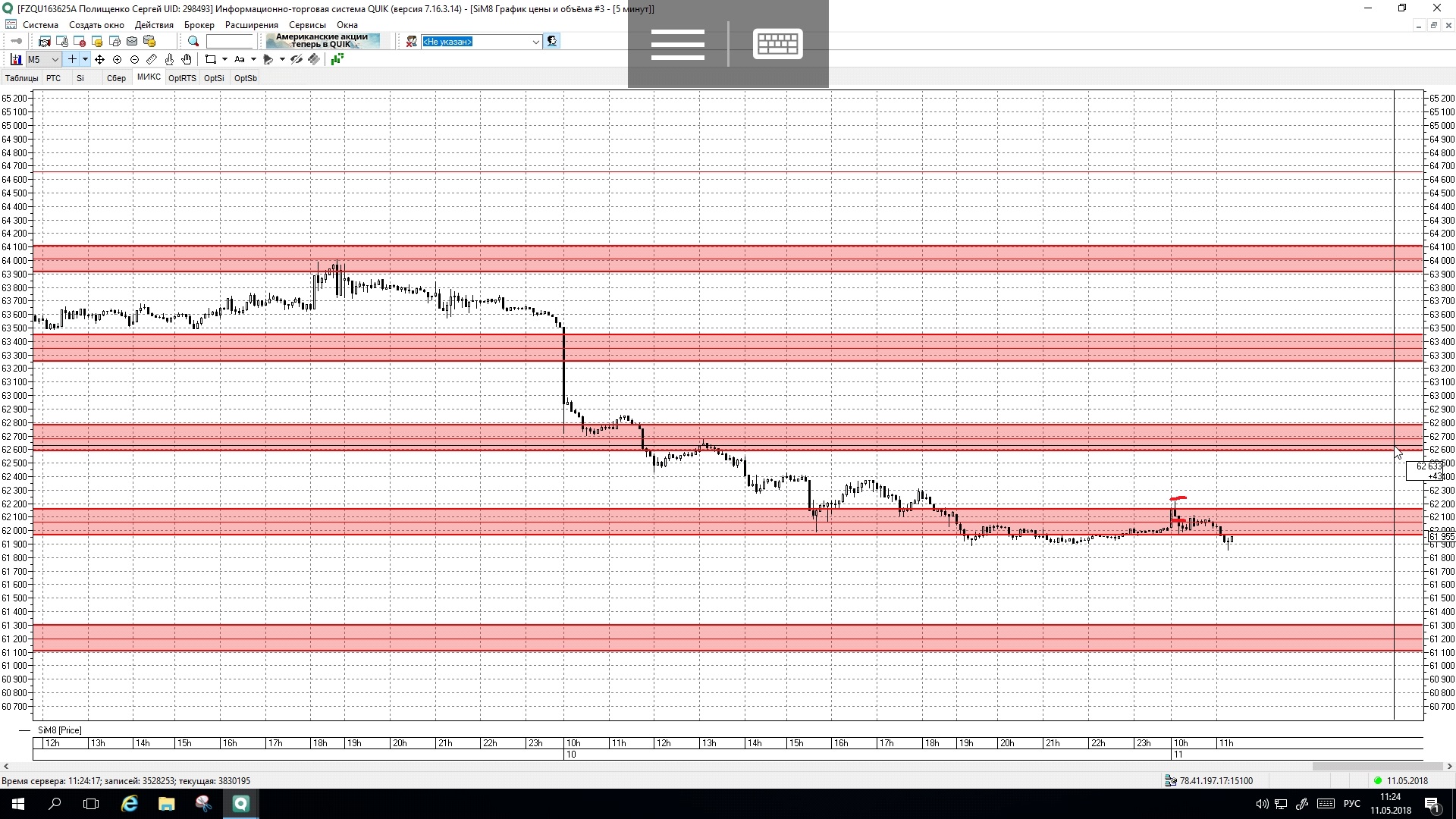This screenshot has width=1456, height=819.
Task: Select the ruler measurement tool
Action: coord(152,59)
